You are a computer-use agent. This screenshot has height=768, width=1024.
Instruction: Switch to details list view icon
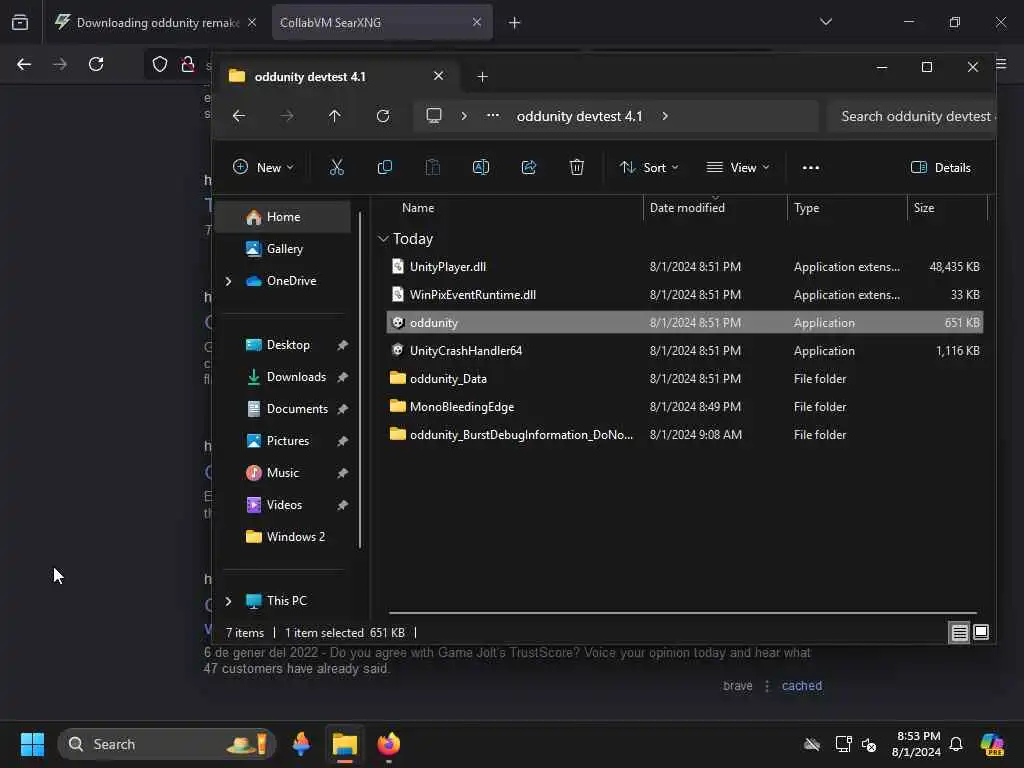coord(959,632)
